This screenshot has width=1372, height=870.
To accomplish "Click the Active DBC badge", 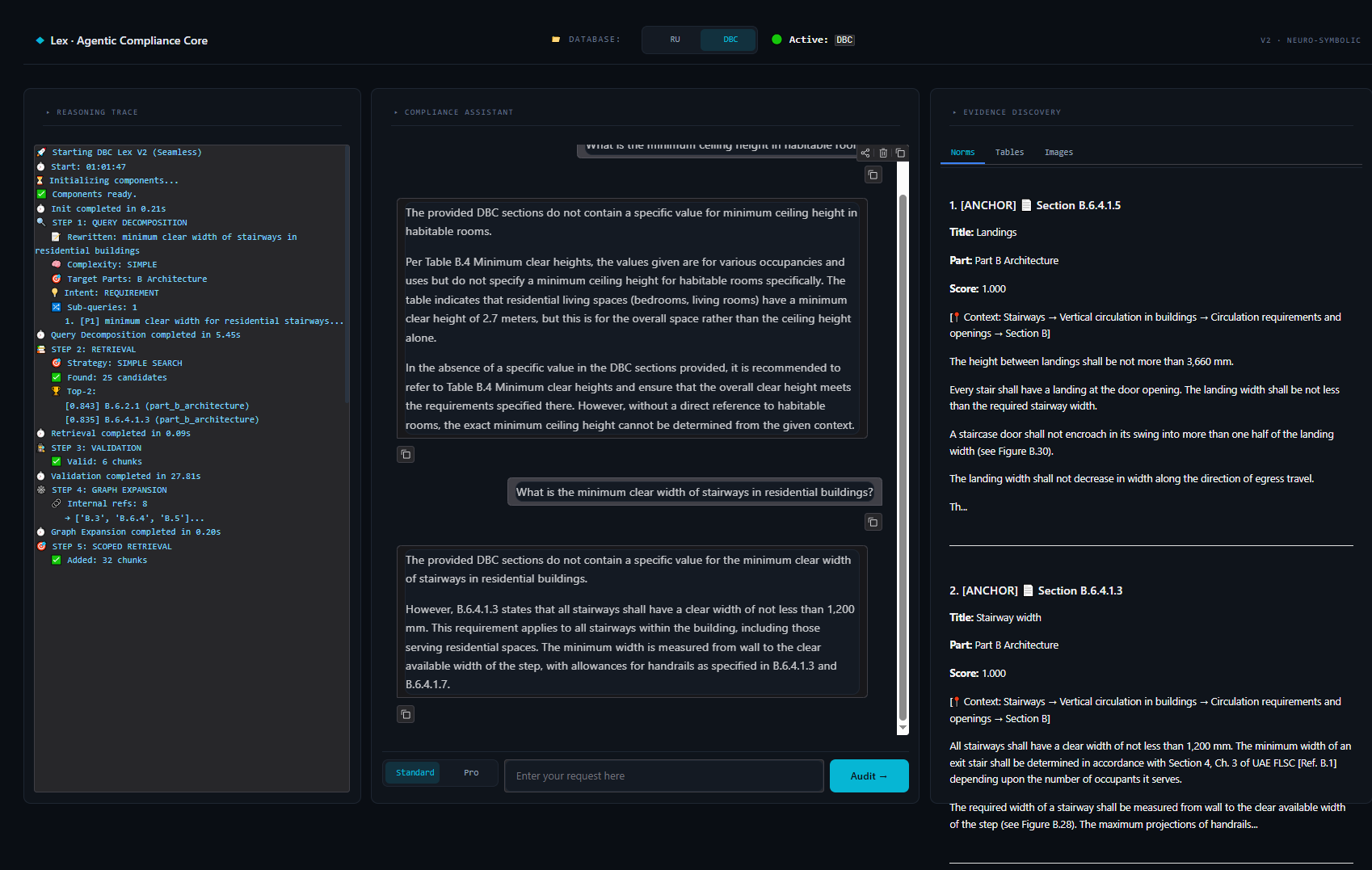I will click(844, 40).
